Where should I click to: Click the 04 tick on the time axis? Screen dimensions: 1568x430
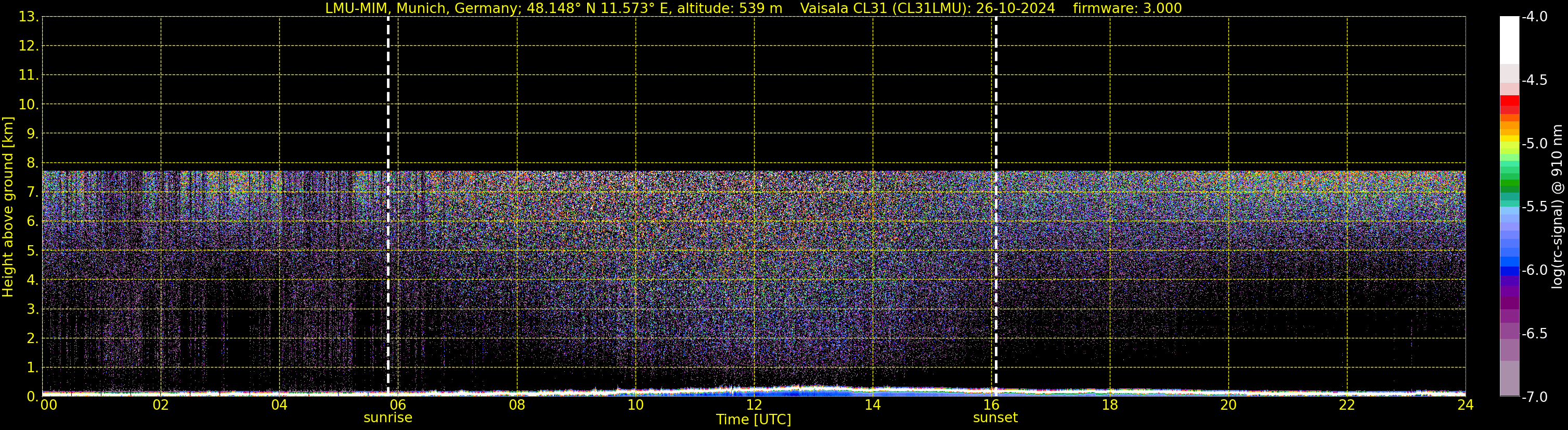(279, 405)
